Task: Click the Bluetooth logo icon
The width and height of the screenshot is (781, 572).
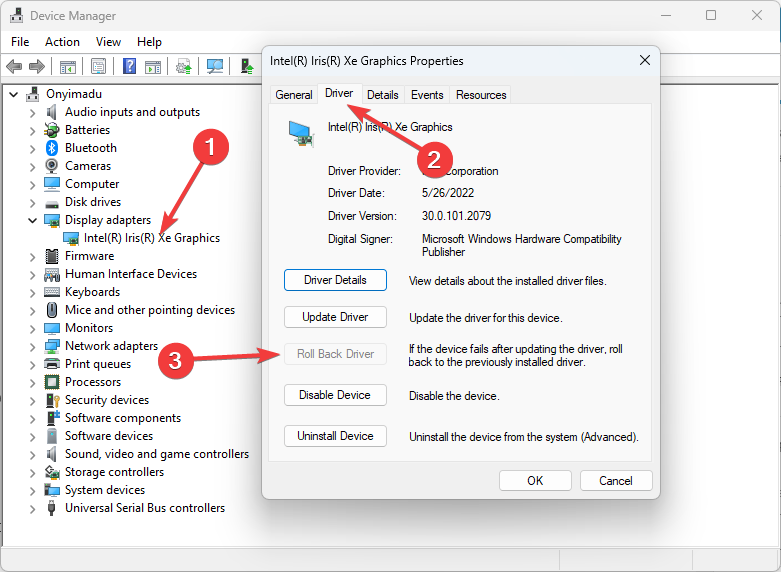Action: (52, 148)
